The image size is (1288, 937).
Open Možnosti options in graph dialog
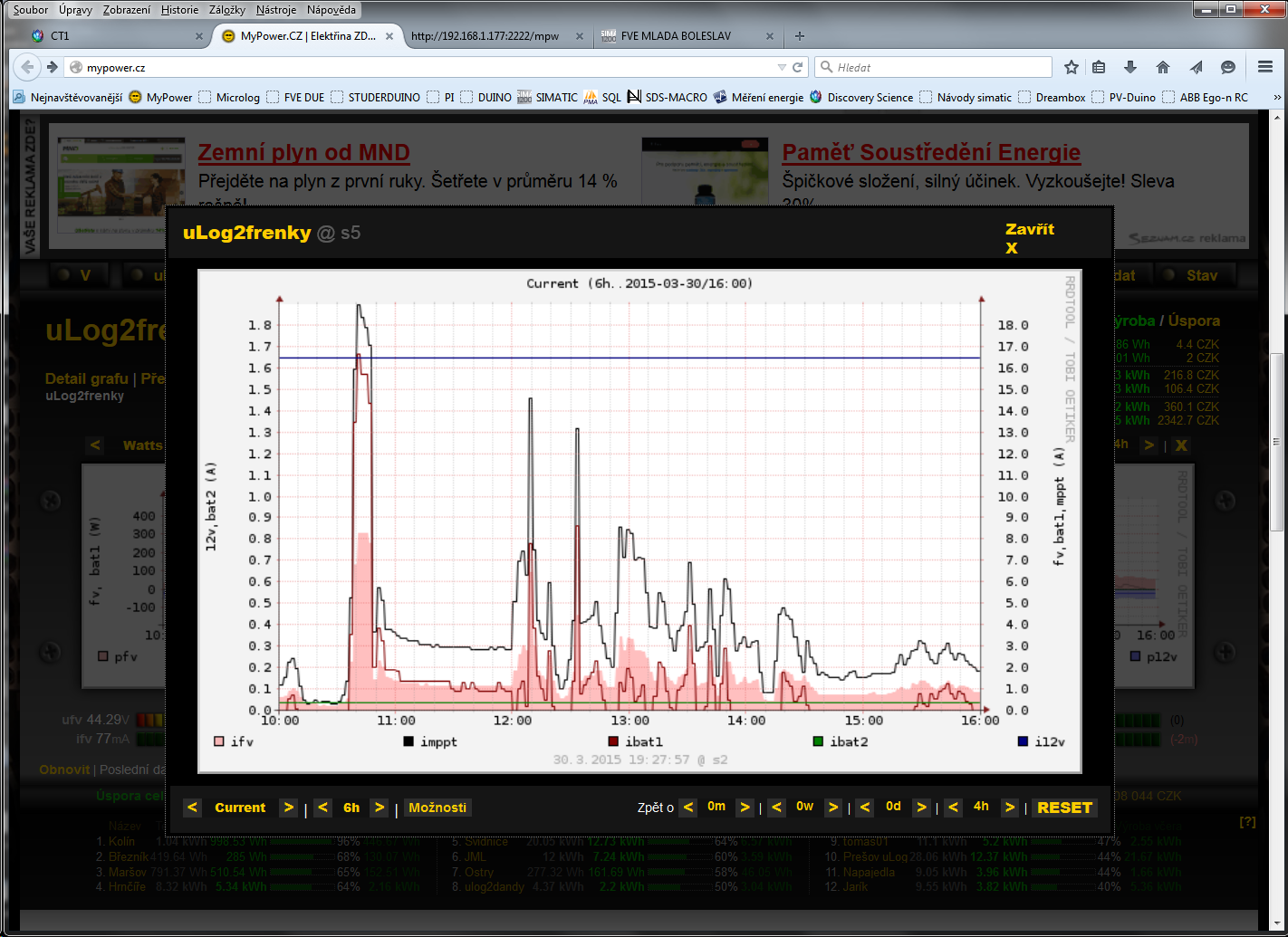437,808
